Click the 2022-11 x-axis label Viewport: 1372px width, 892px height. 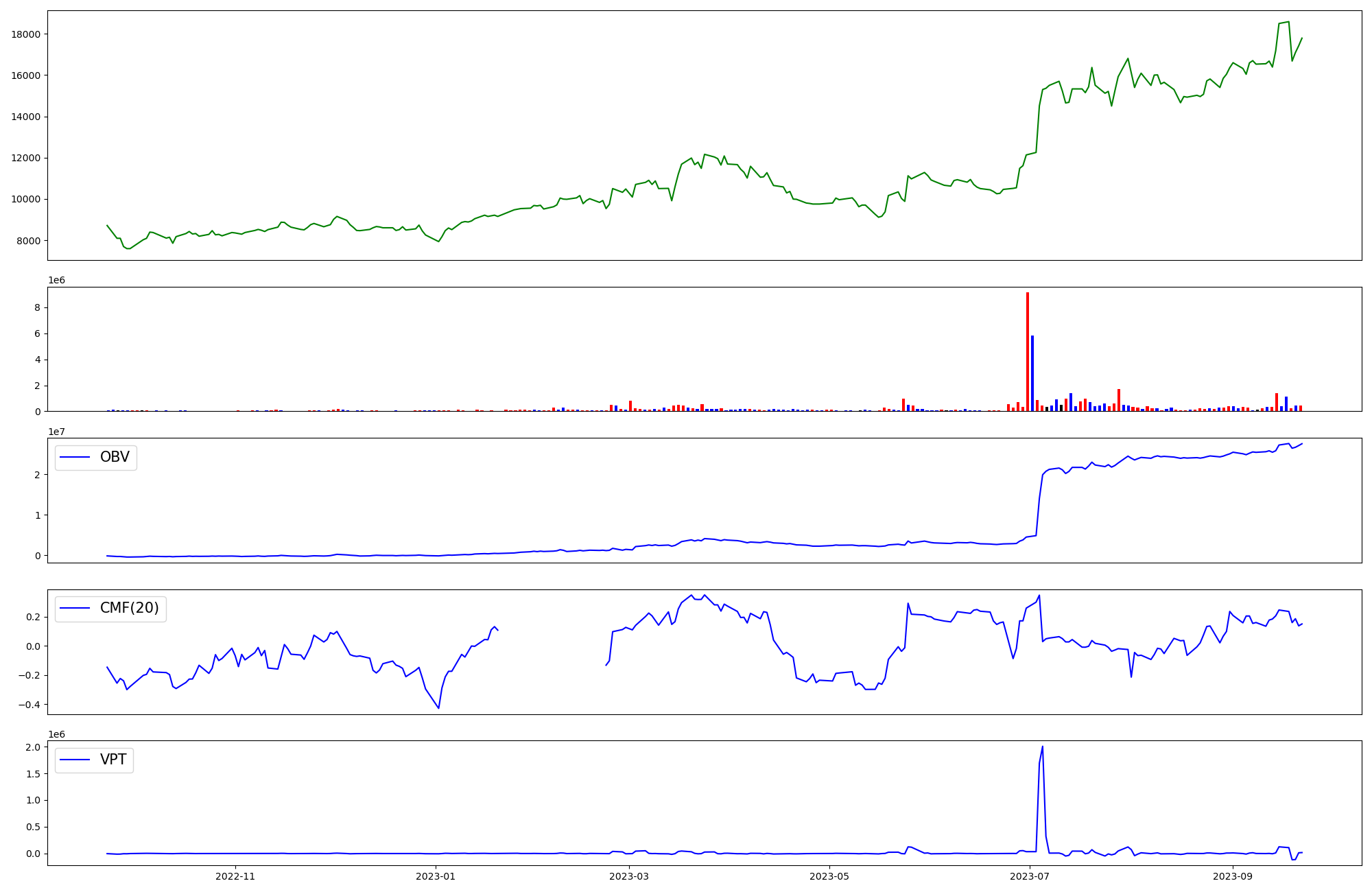click(235, 876)
